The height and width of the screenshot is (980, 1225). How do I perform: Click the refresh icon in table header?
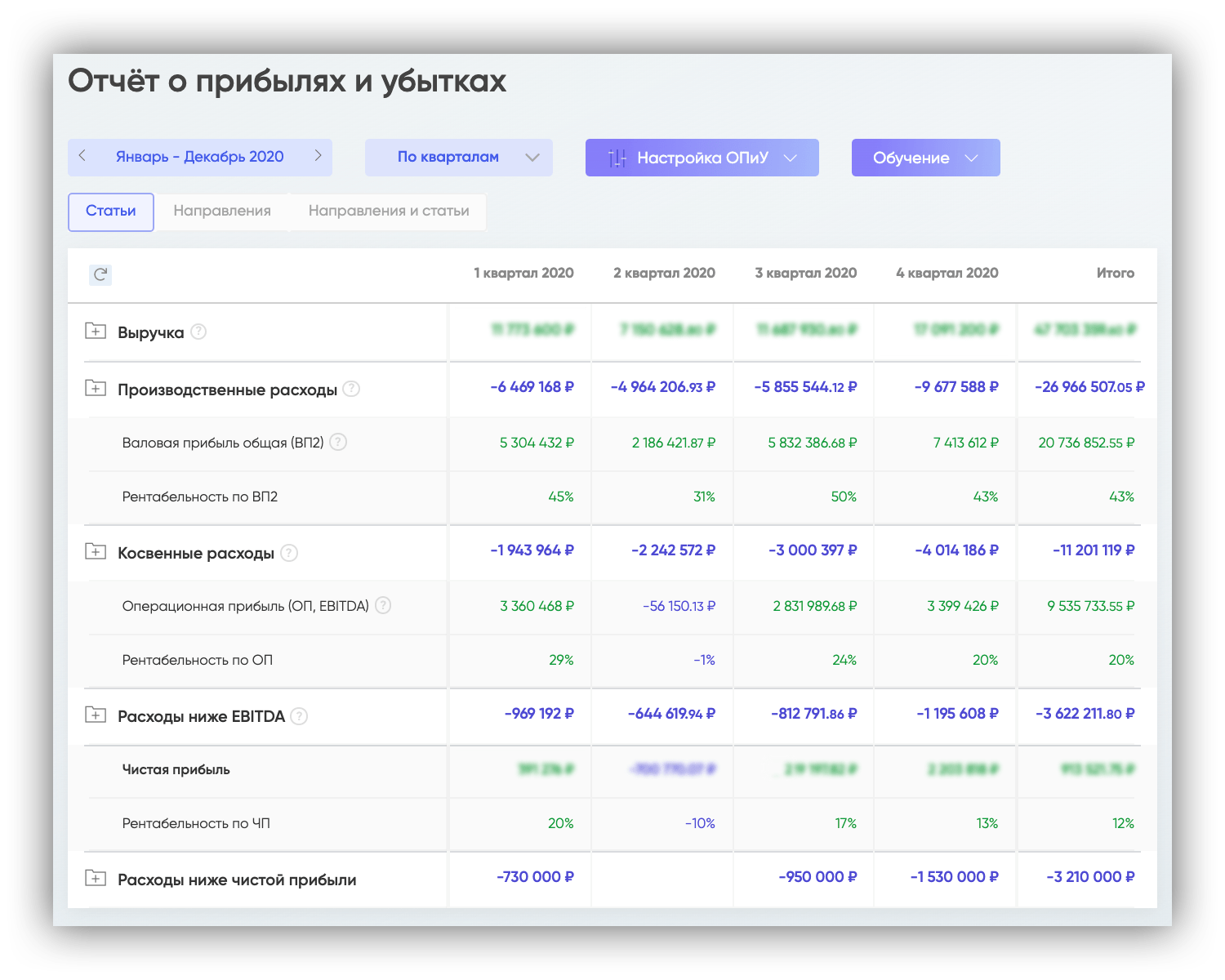click(x=100, y=274)
